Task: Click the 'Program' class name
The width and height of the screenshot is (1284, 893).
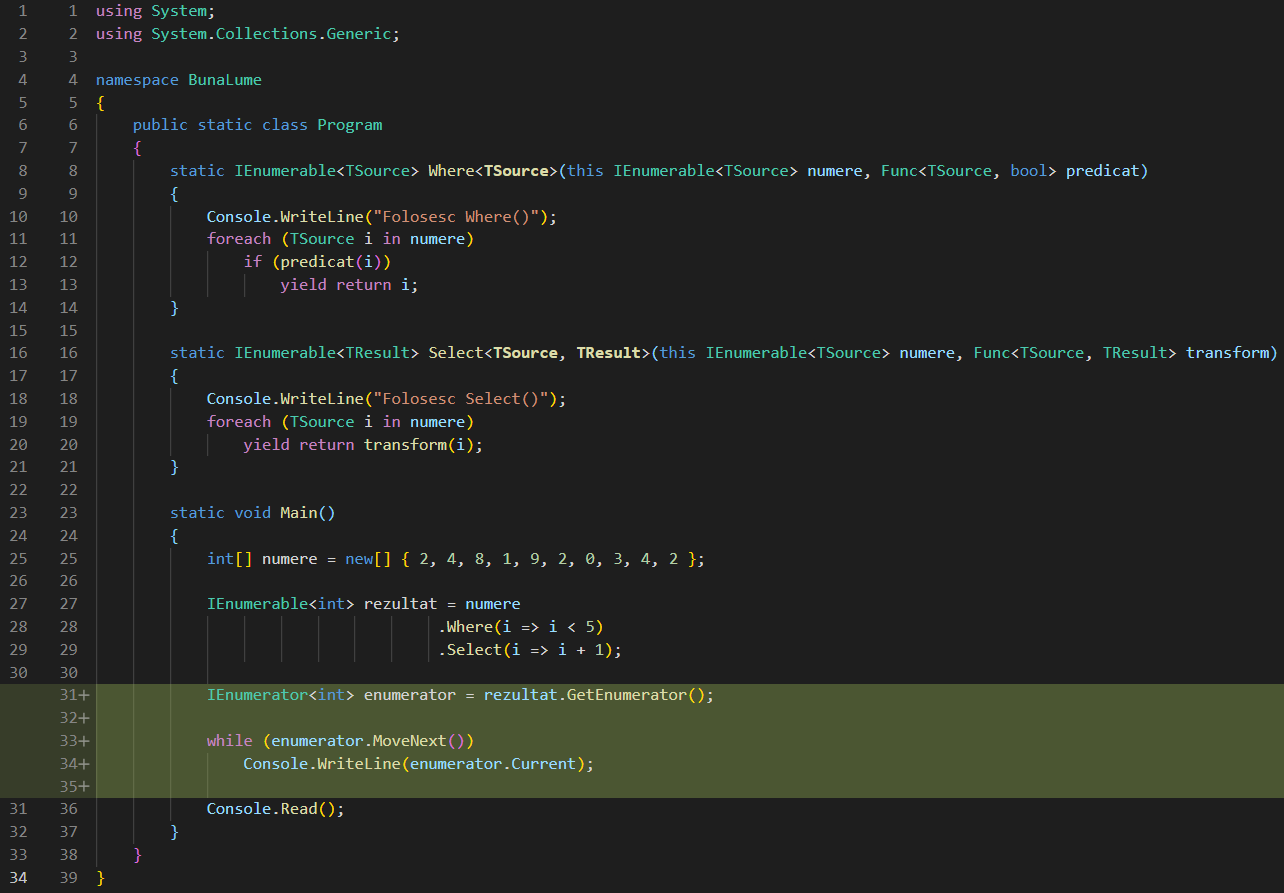Action: (349, 125)
